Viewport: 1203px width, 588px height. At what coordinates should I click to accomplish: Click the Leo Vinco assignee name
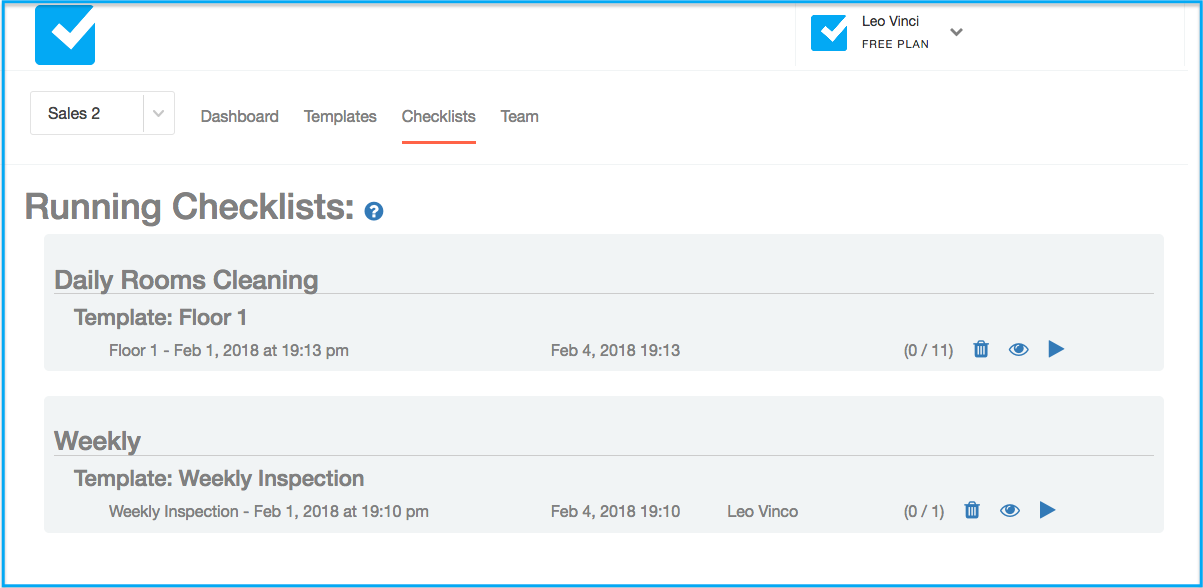763,511
